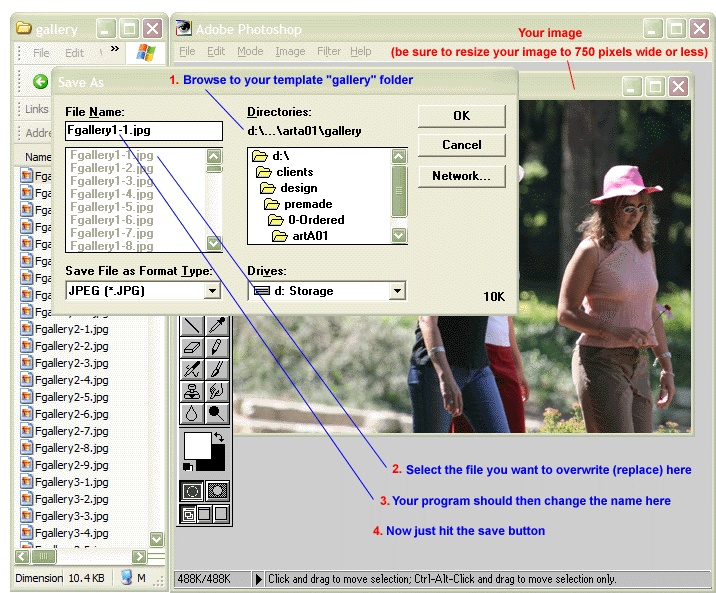Viewport: 716px width, 593px height.
Task: Switch to Standard selection mode
Action: tap(192, 491)
